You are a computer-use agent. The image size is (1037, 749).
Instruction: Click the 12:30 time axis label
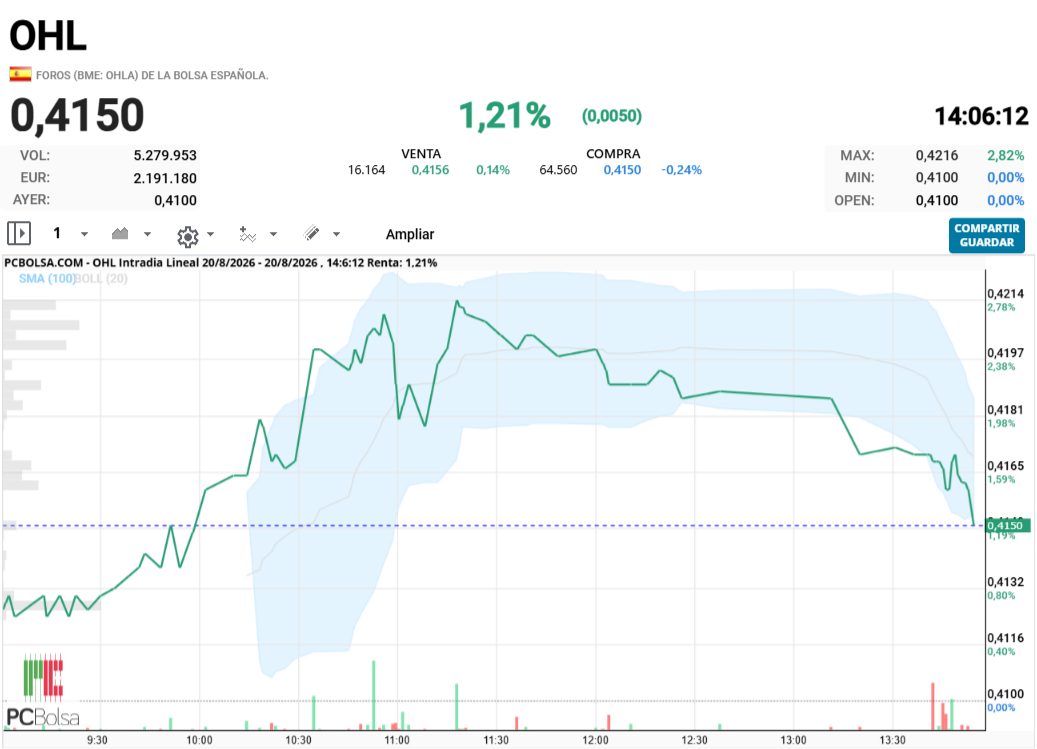coord(694,740)
